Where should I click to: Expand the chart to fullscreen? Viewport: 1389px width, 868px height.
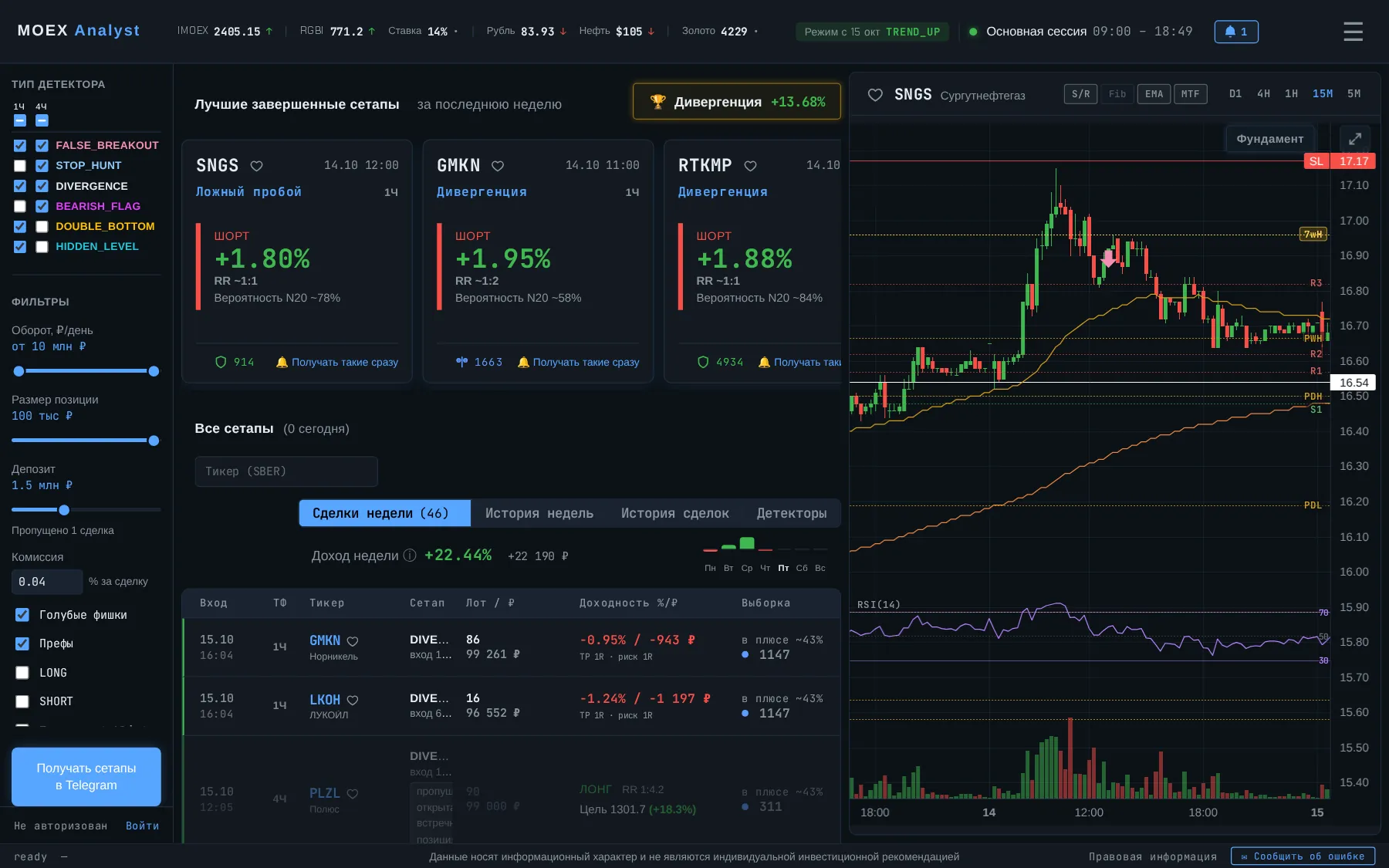click(x=1355, y=139)
